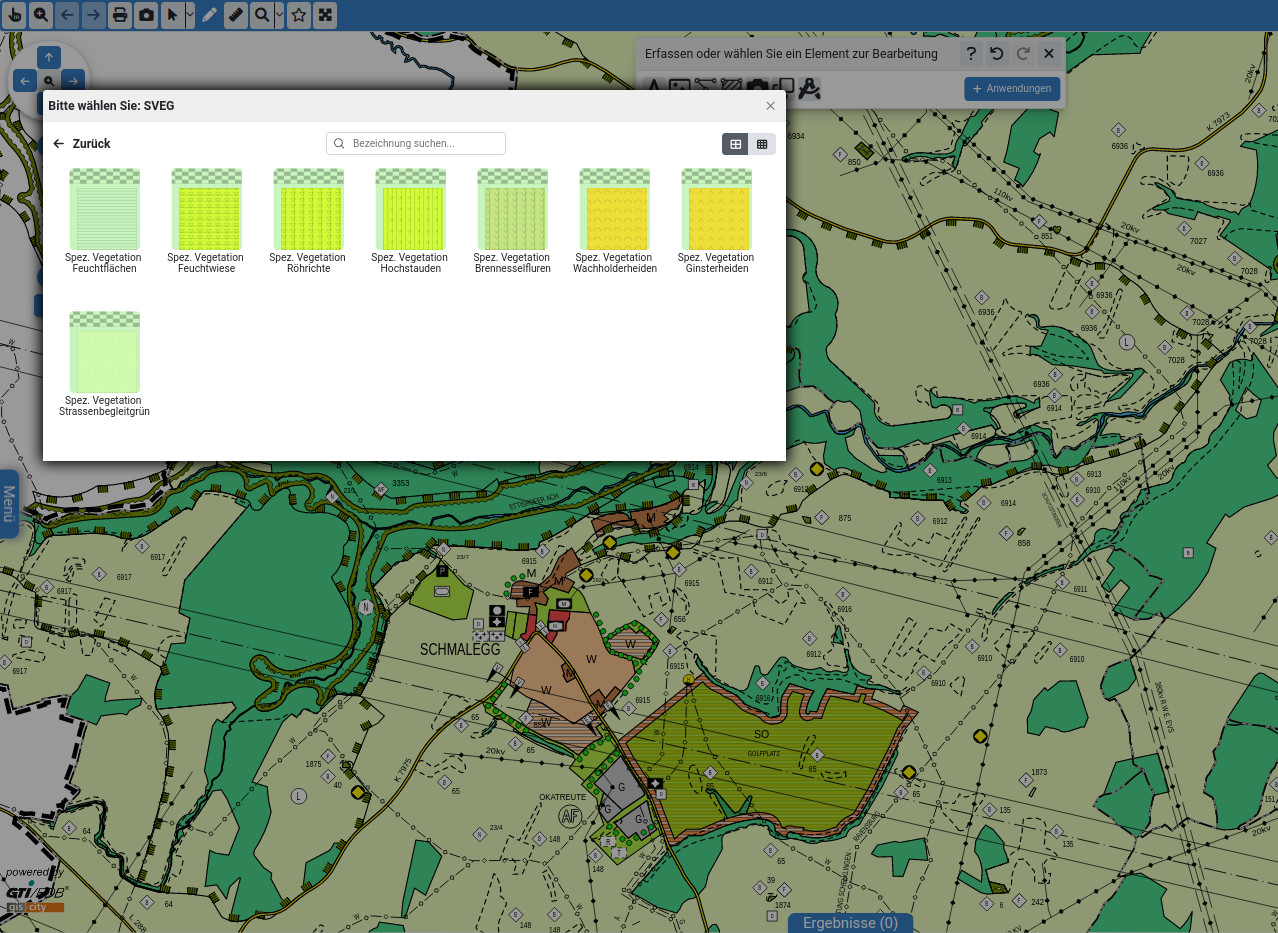Screen dimensions: 1278x933
Task: Select the ruler measure tool
Action: tap(235, 15)
